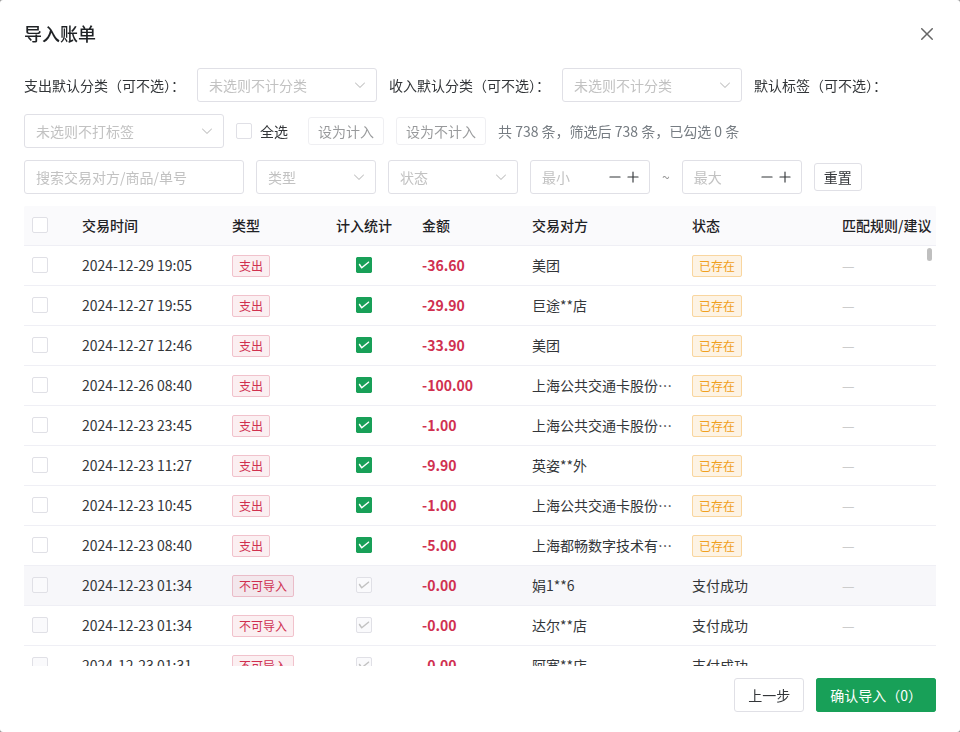This screenshot has height=732, width=960.
Task: Decrease the 最大 amount with minus
Action: [x=767, y=177]
